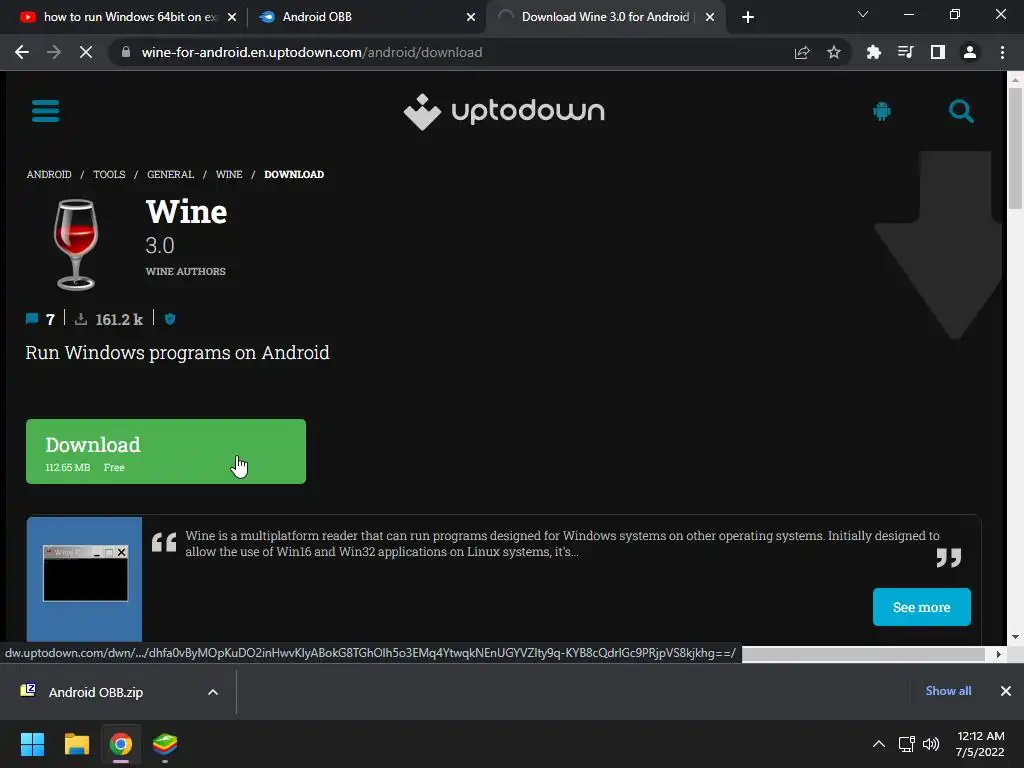This screenshot has width=1024, height=768.
Task: Click Chrome icon in taskbar
Action: point(121,744)
